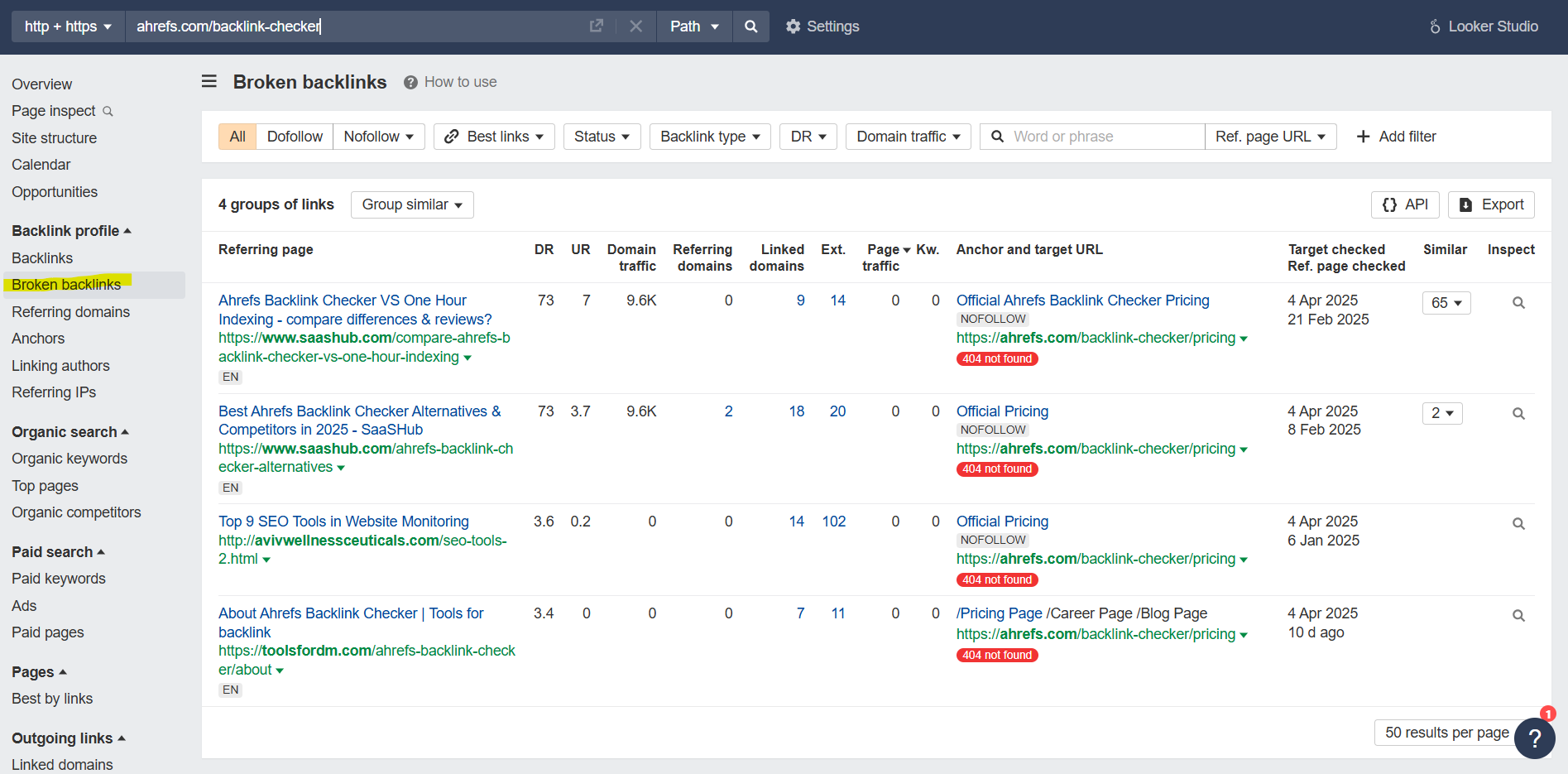
Task: Open Top 9 SEO Tools in Website Monitoring link
Action: (343, 522)
